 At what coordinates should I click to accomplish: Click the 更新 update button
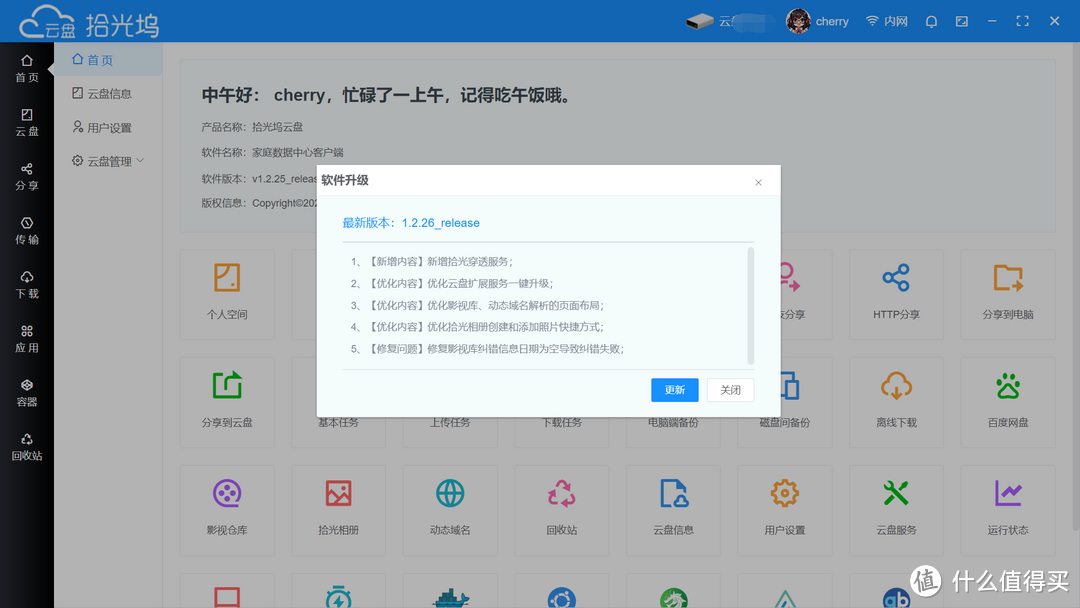[x=674, y=390]
